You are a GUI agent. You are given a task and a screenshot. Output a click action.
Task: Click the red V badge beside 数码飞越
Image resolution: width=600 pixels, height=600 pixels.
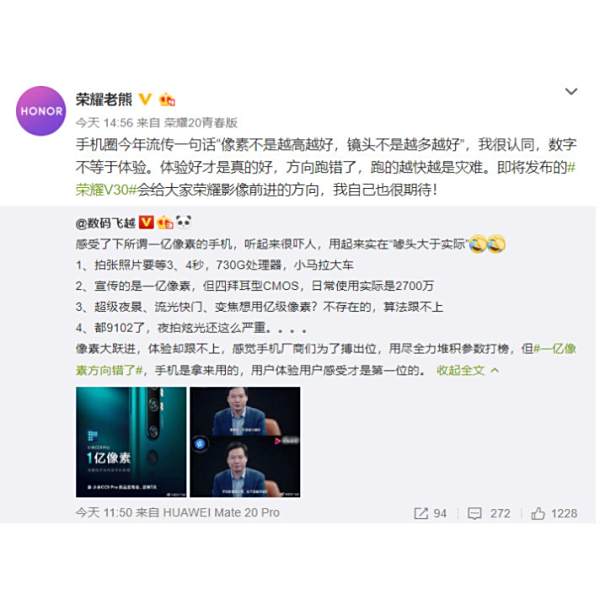tap(146, 223)
